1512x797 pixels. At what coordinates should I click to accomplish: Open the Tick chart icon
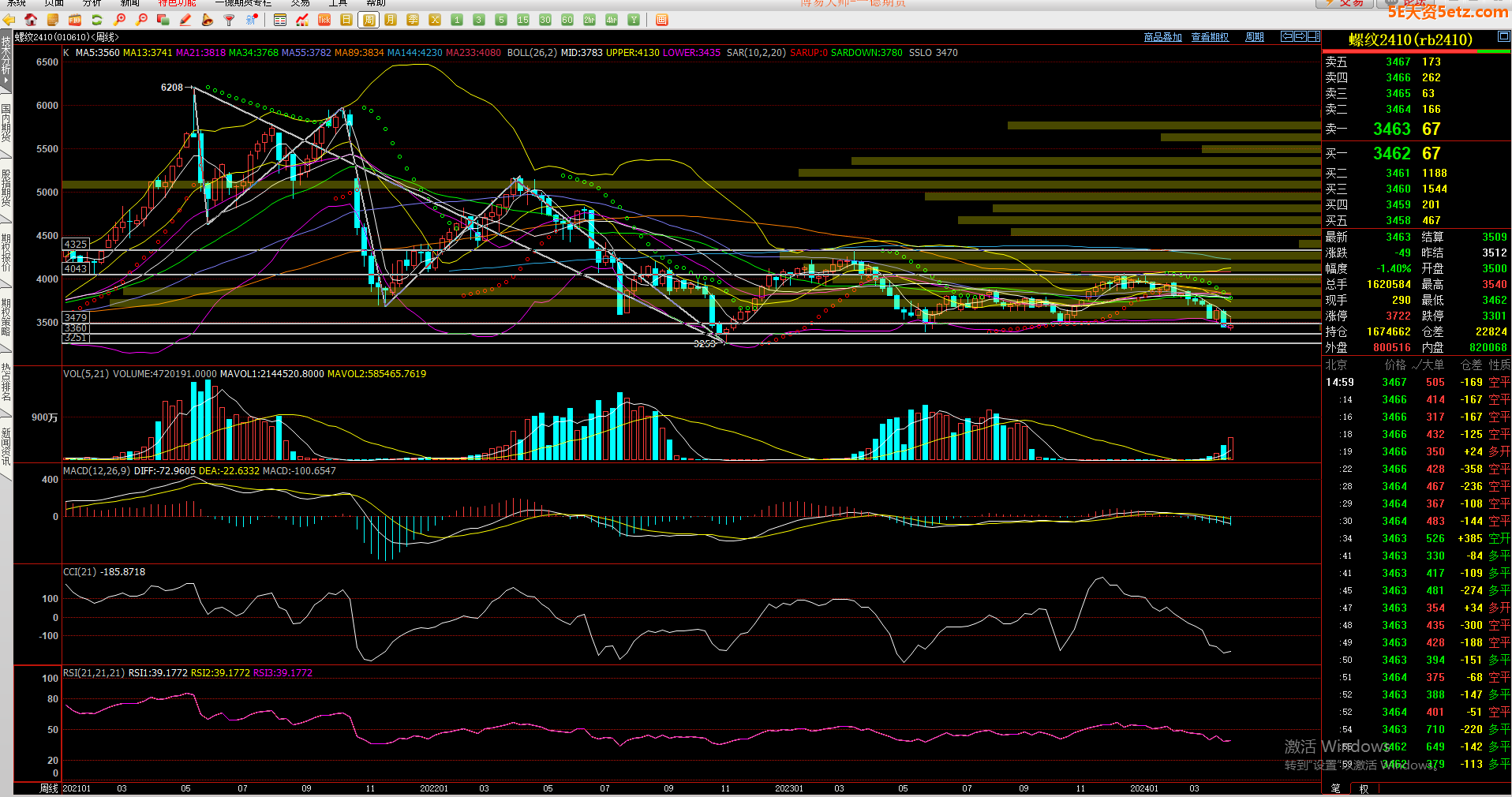[324, 20]
